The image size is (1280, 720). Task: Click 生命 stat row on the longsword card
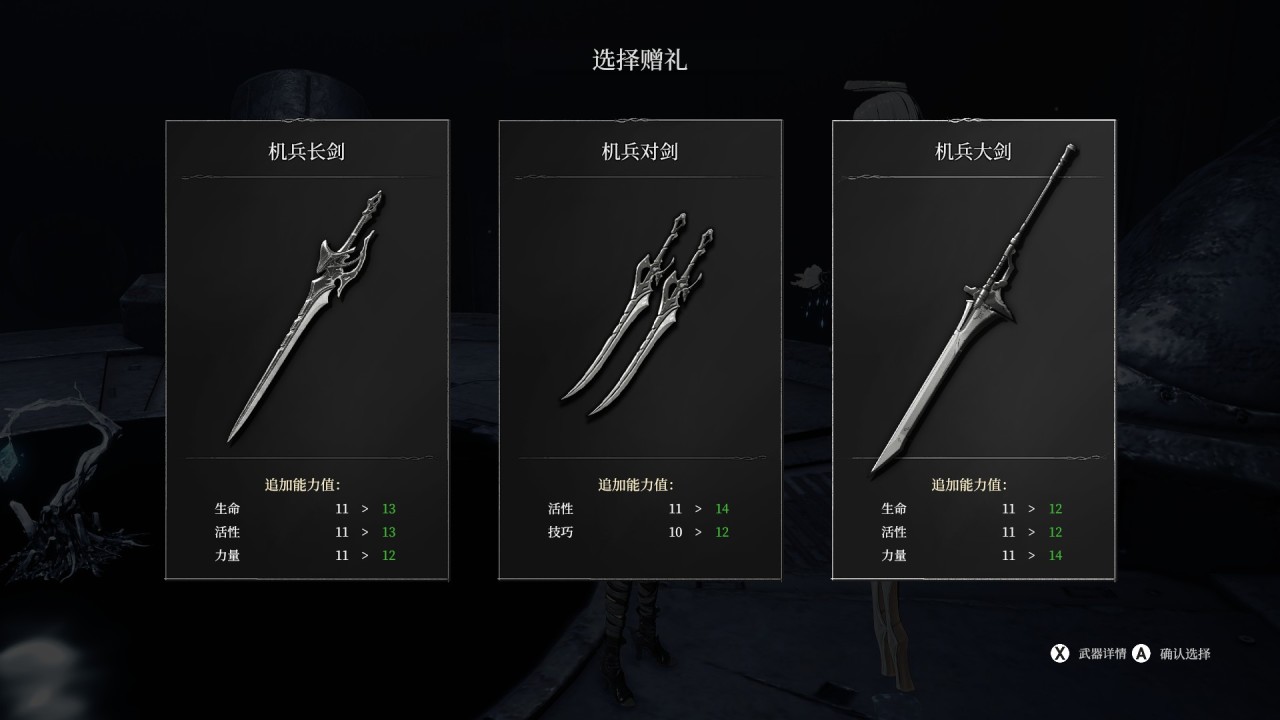pos(306,508)
